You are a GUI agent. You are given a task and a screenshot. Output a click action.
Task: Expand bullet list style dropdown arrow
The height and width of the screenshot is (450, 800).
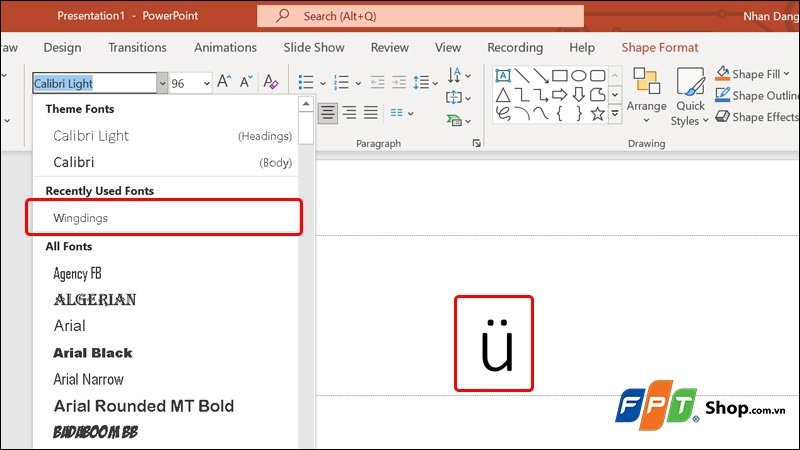tap(322, 83)
